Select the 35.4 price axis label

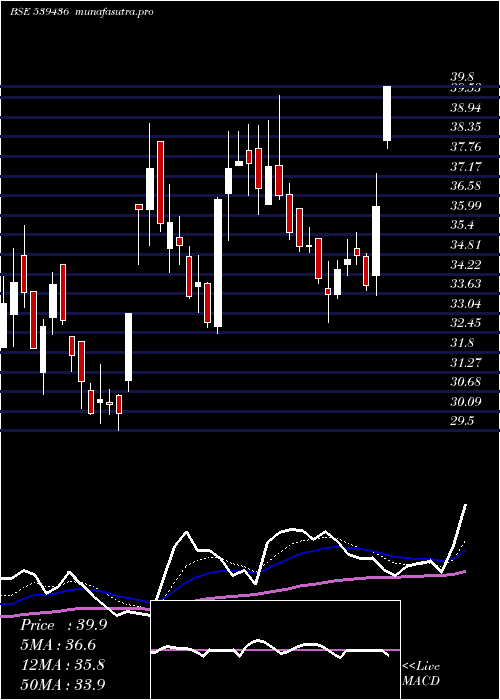(462, 225)
